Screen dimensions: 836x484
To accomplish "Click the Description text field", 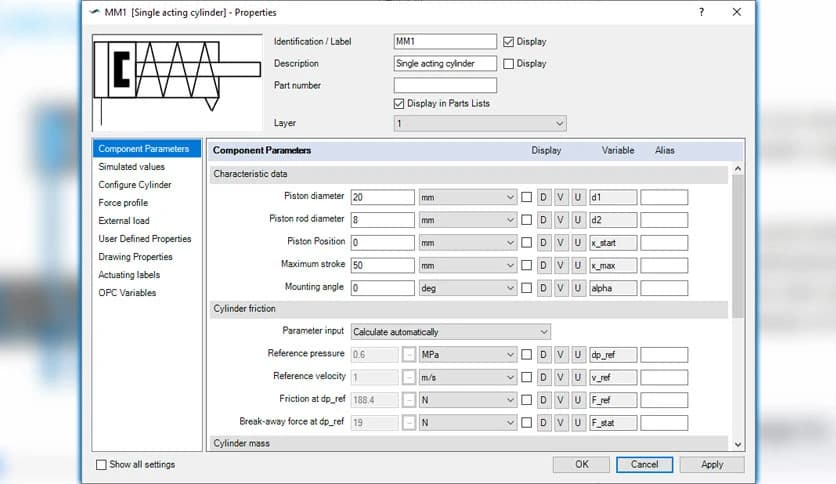I will click(x=445, y=63).
